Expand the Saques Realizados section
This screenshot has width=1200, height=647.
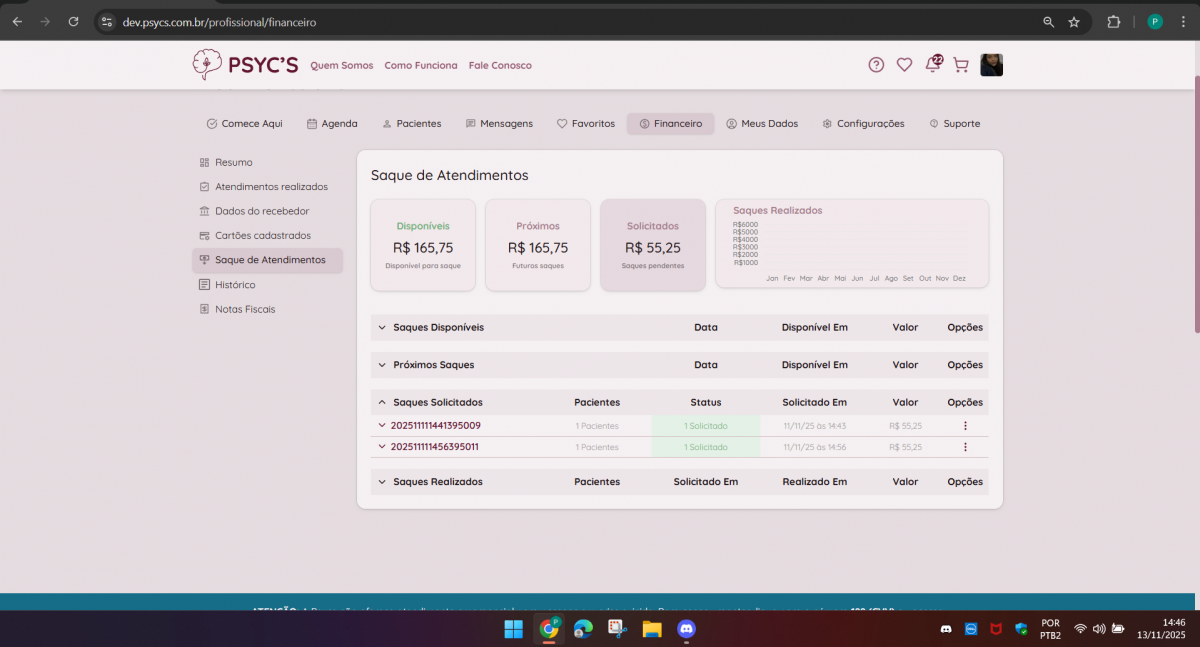(382, 482)
